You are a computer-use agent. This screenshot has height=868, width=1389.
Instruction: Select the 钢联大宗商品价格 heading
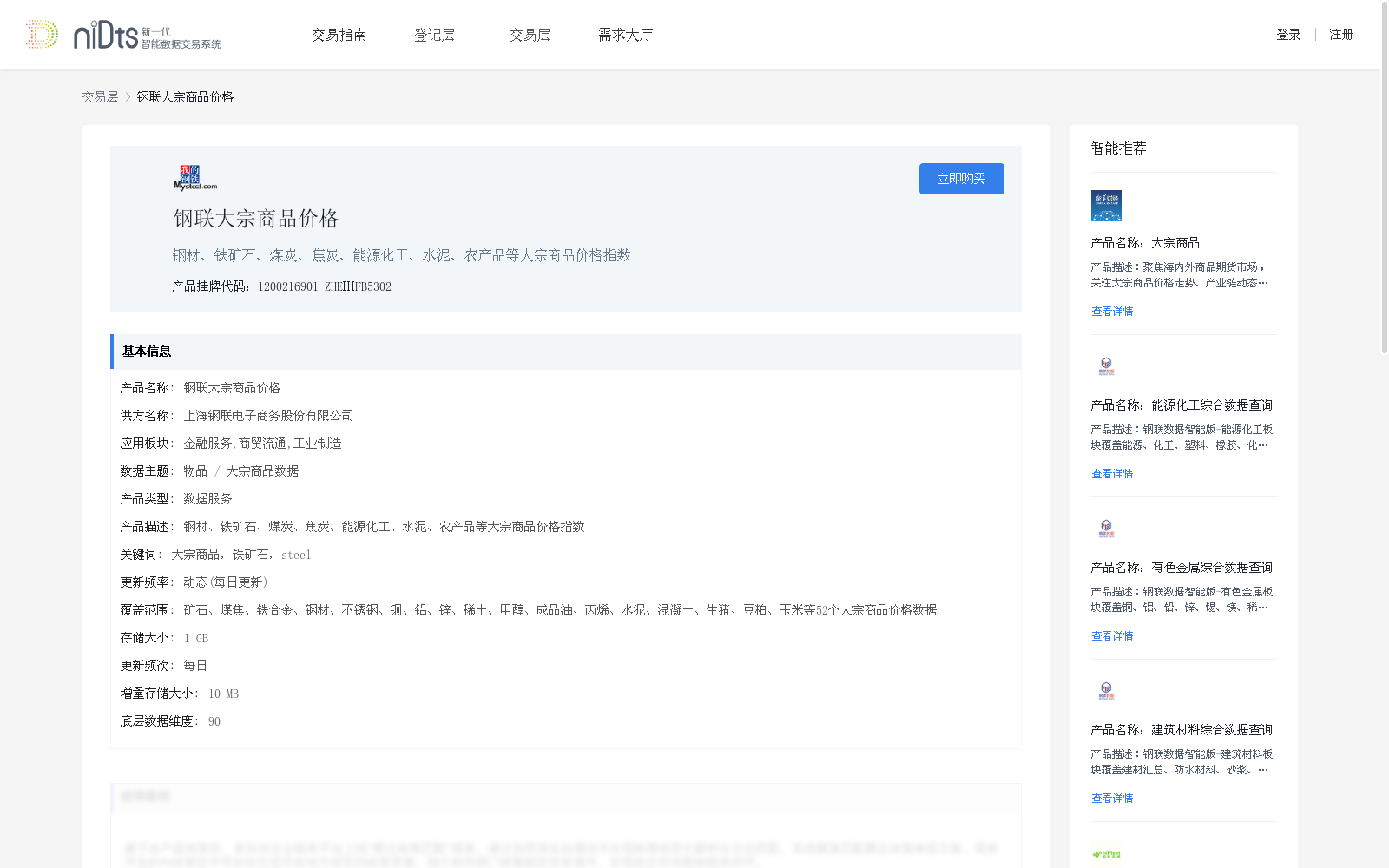point(256,219)
